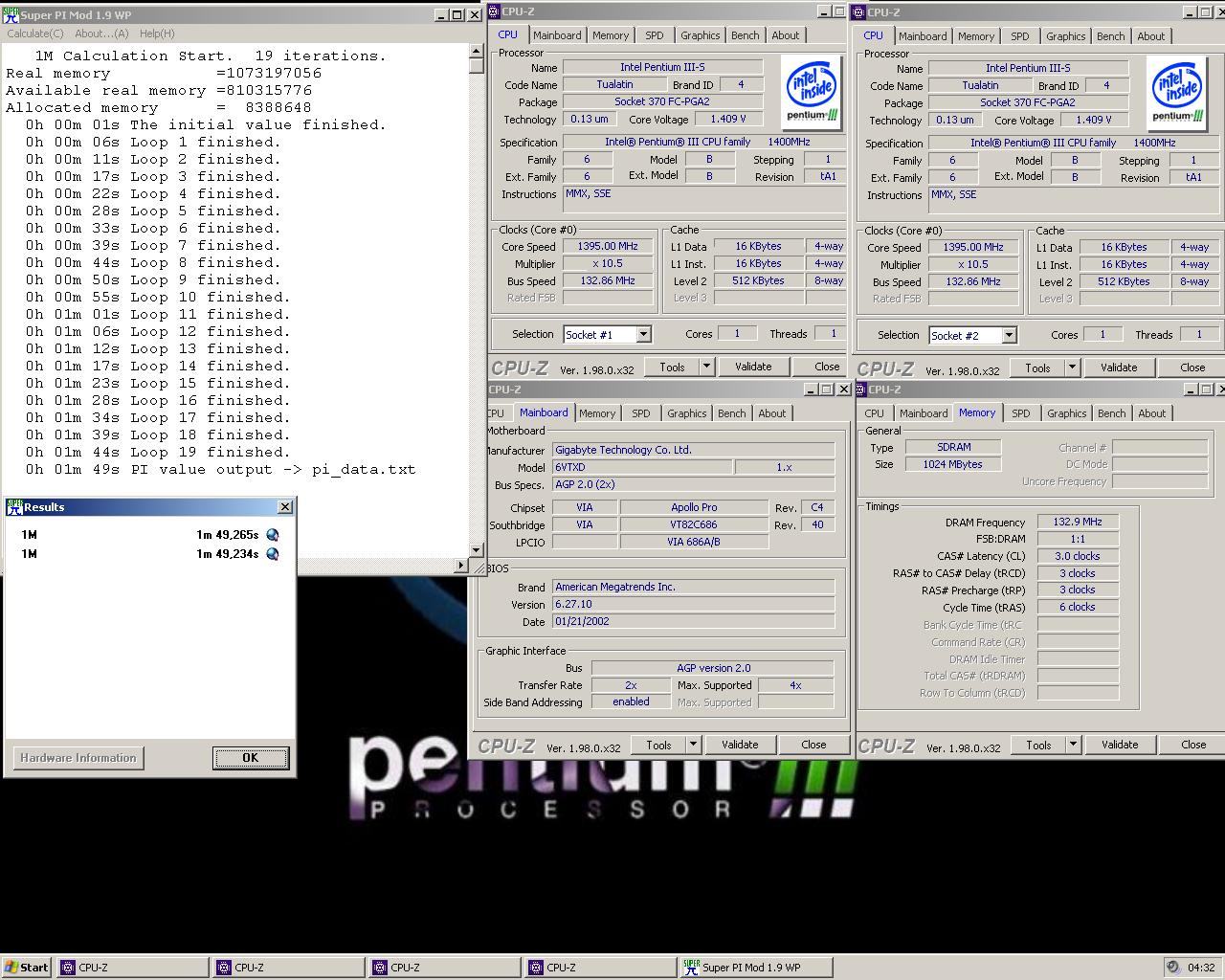Click Hardware Information button in Results

click(78, 758)
